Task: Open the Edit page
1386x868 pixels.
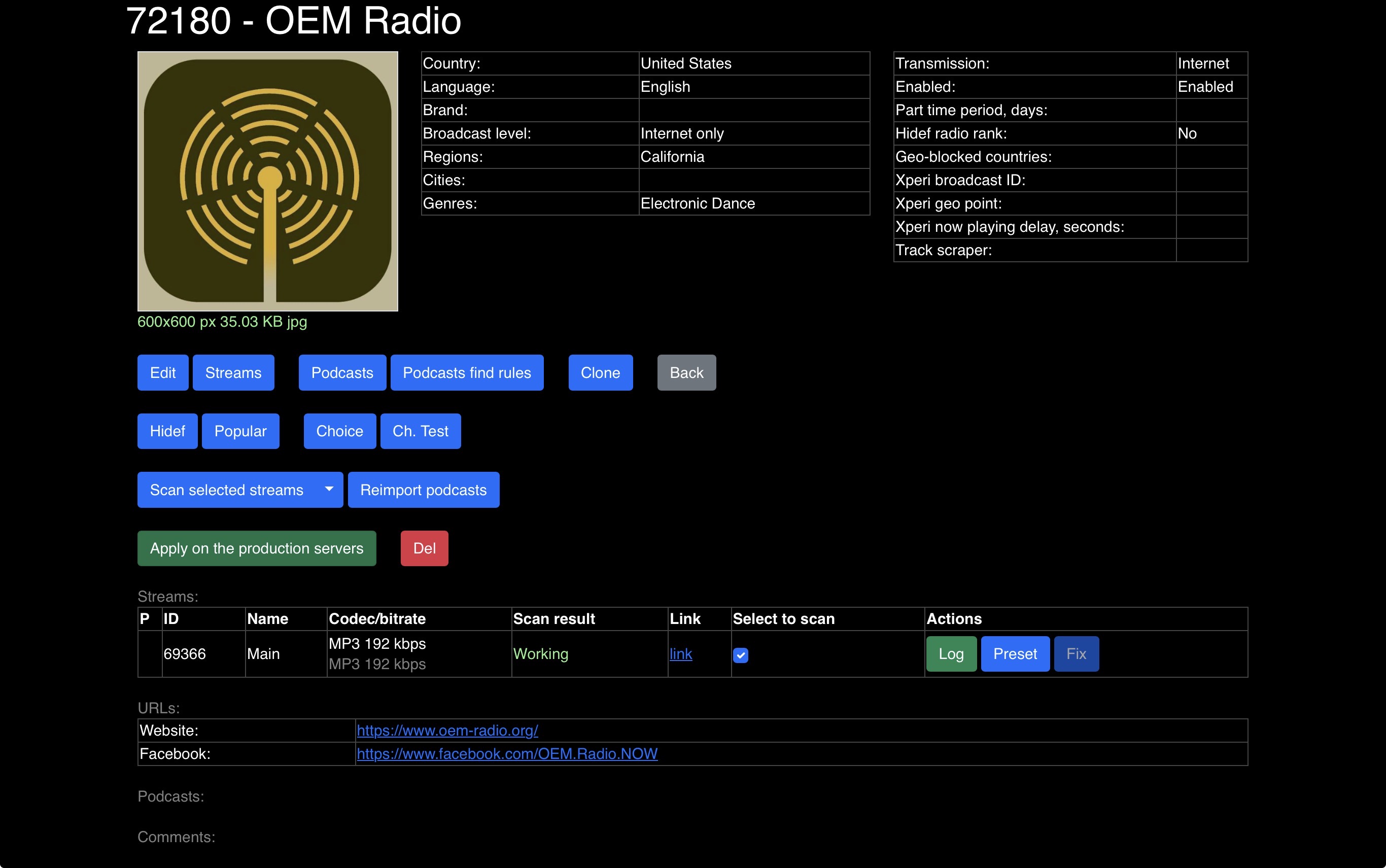Action: (x=162, y=372)
